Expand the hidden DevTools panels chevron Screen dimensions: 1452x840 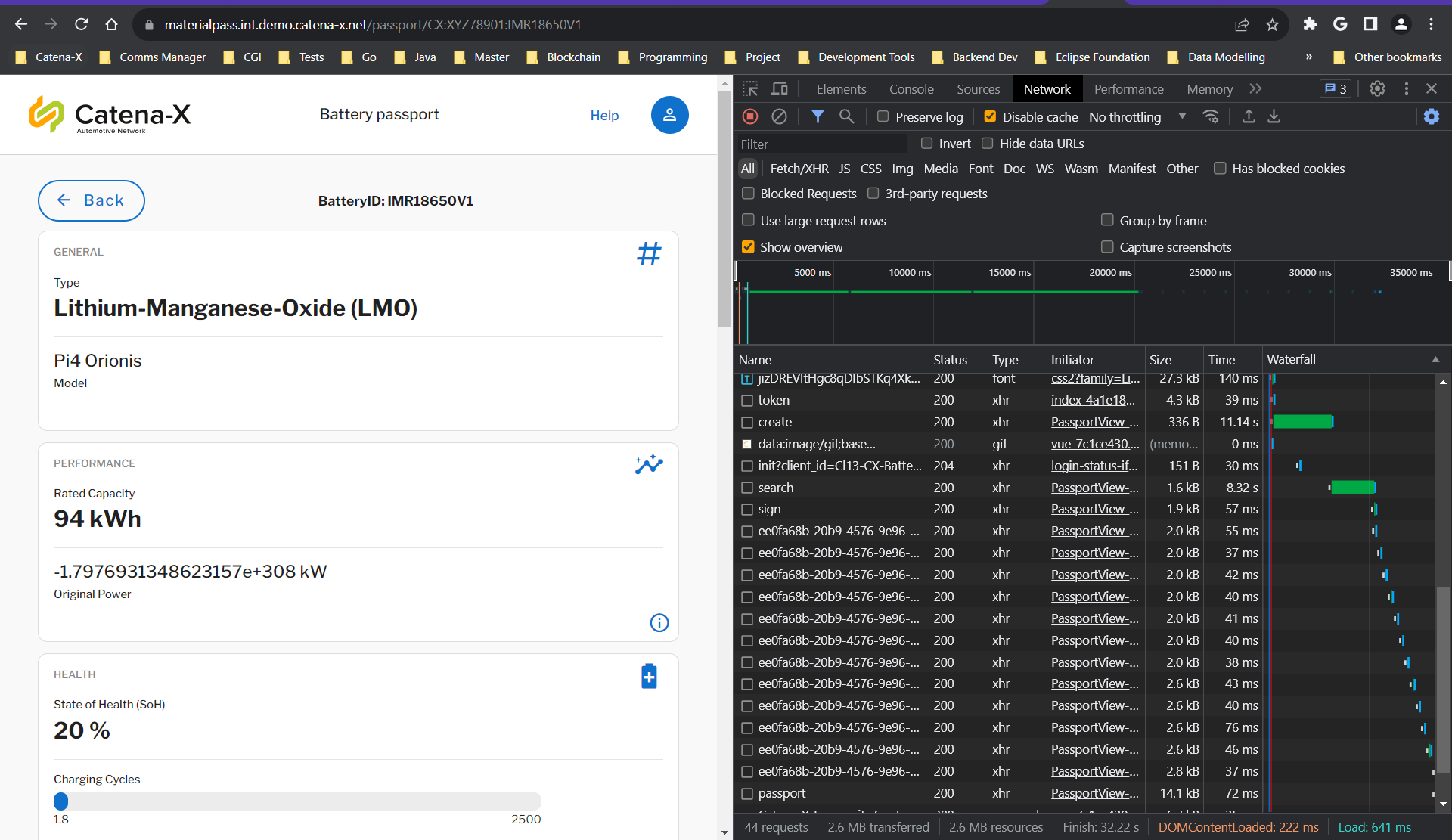pos(1255,88)
